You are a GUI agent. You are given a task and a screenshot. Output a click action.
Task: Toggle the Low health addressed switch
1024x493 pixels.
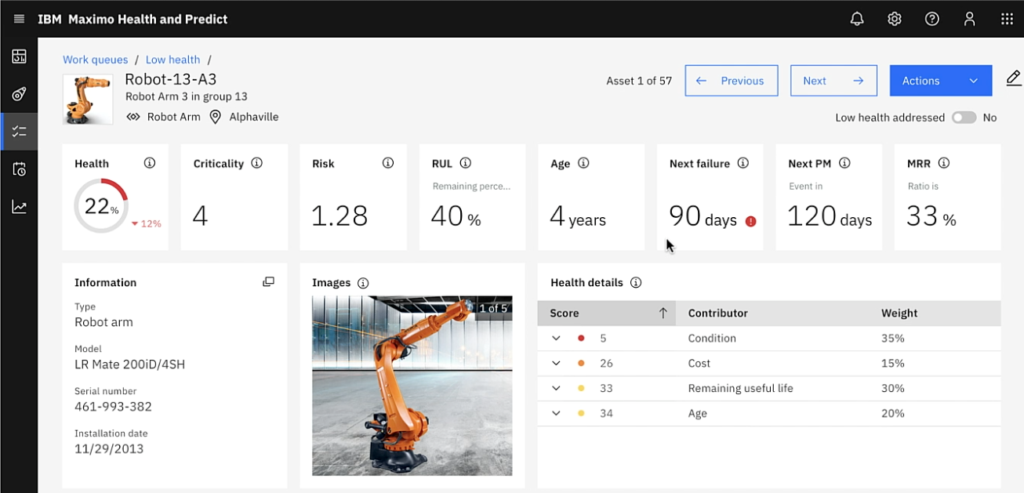[963, 117]
